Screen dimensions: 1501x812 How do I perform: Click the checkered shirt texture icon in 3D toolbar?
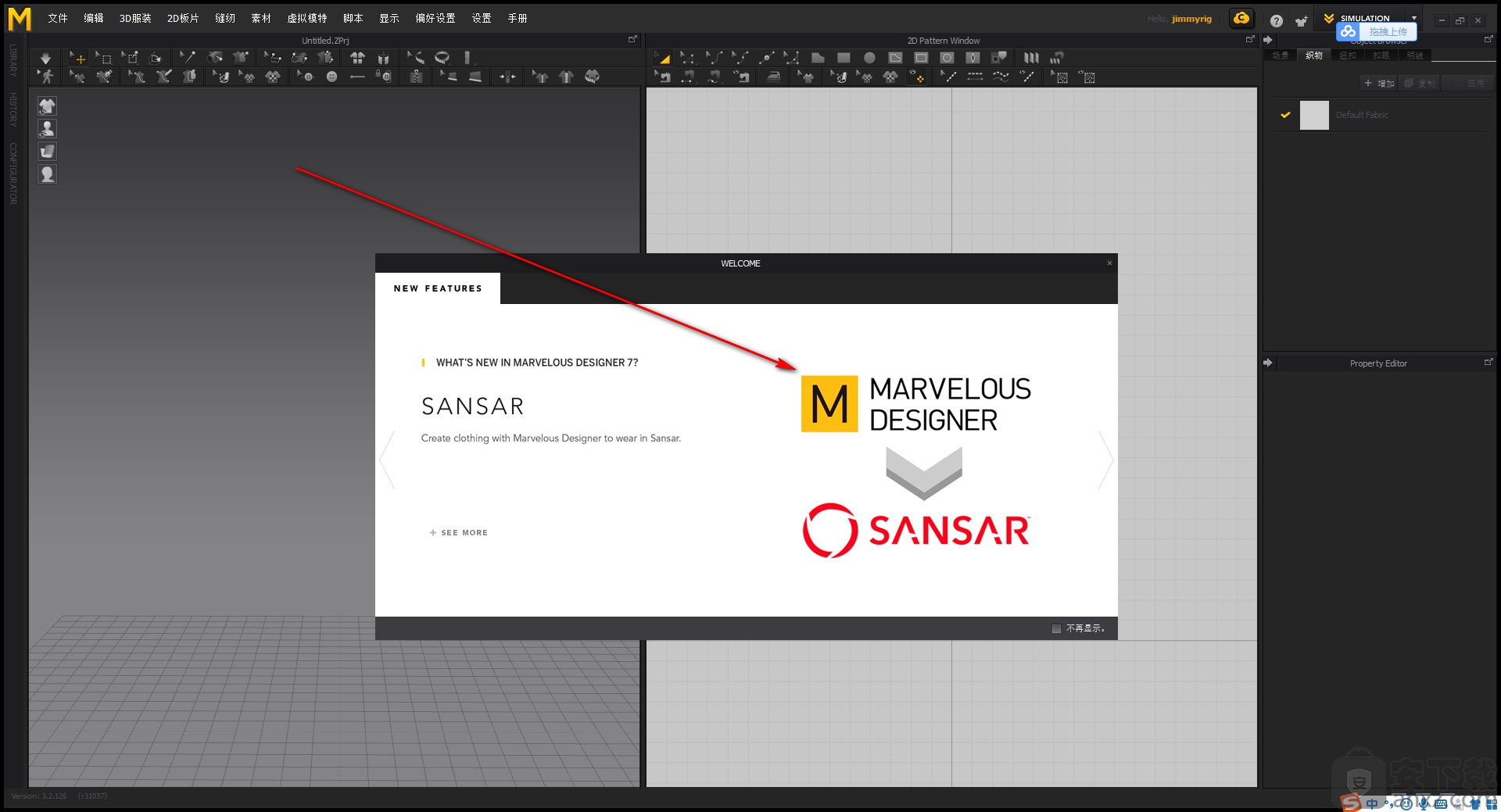[273, 77]
